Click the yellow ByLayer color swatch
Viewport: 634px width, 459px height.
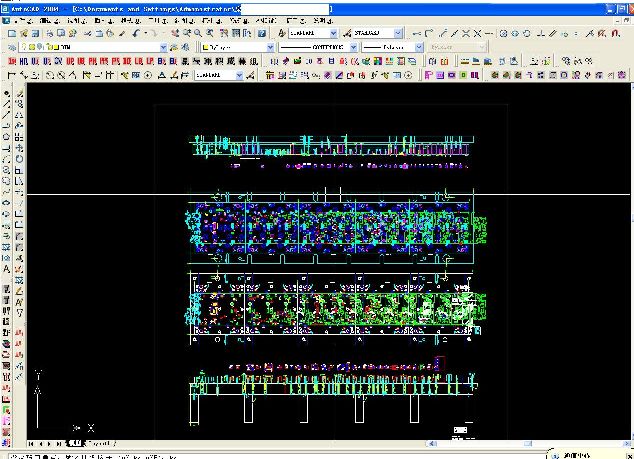pos(205,47)
